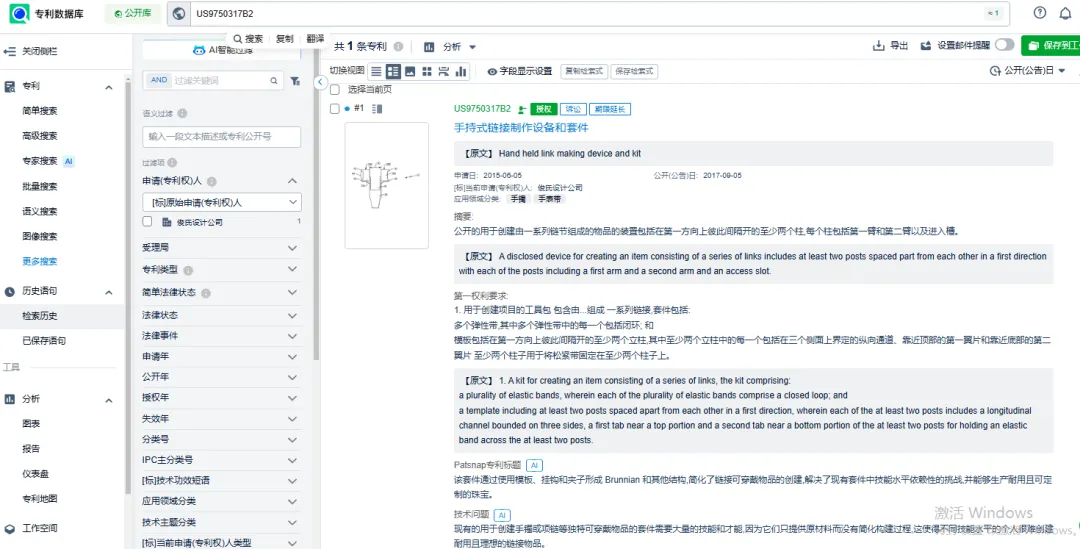Click the info icon beside 语义过滤
Viewport: 1080px width, 549px height.
(182, 114)
